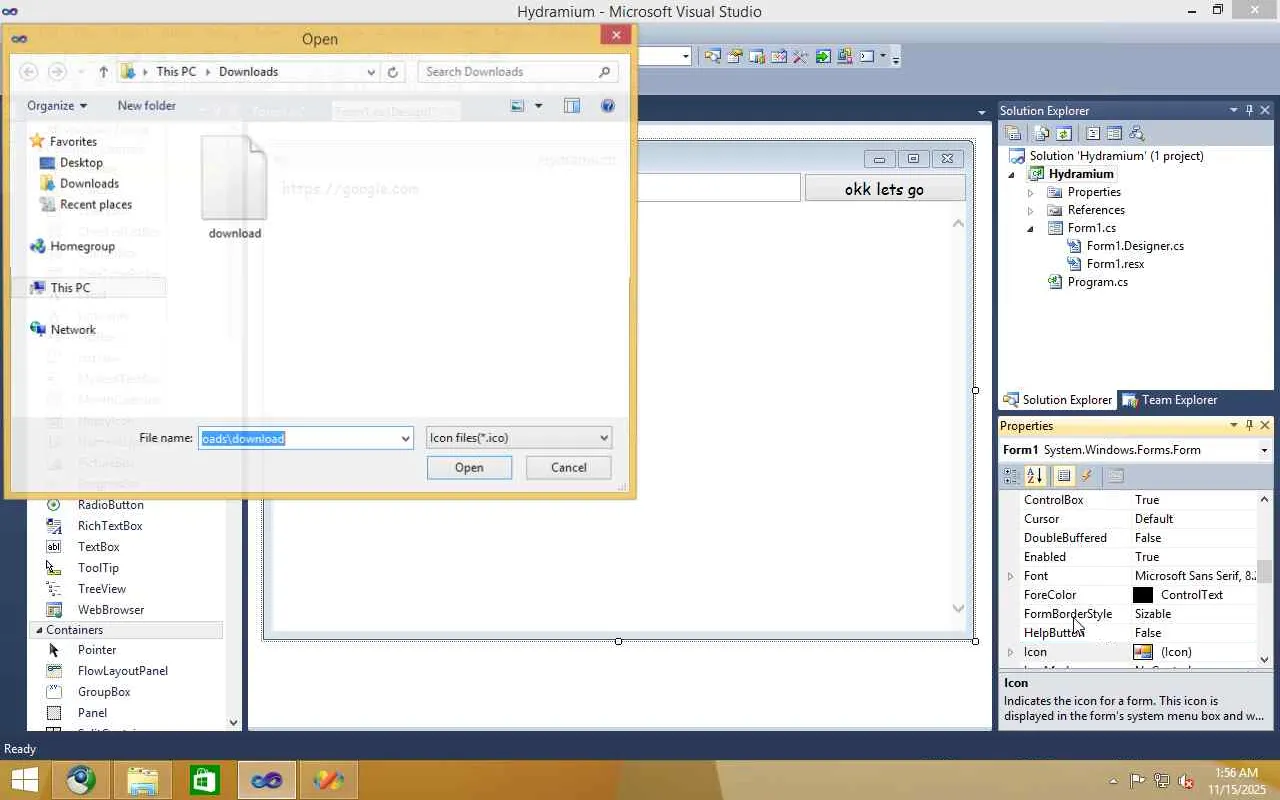Open File Explorer from the taskbar
This screenshot has width=1280, height=800.
click(x=143, y=780)
